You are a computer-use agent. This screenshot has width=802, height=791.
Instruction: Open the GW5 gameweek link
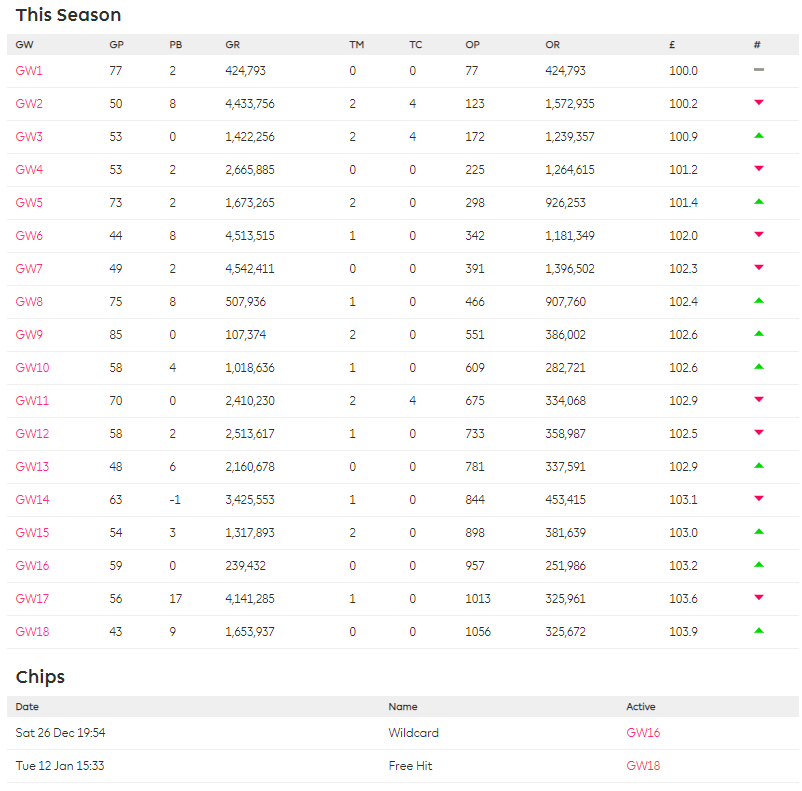point(29,203)
